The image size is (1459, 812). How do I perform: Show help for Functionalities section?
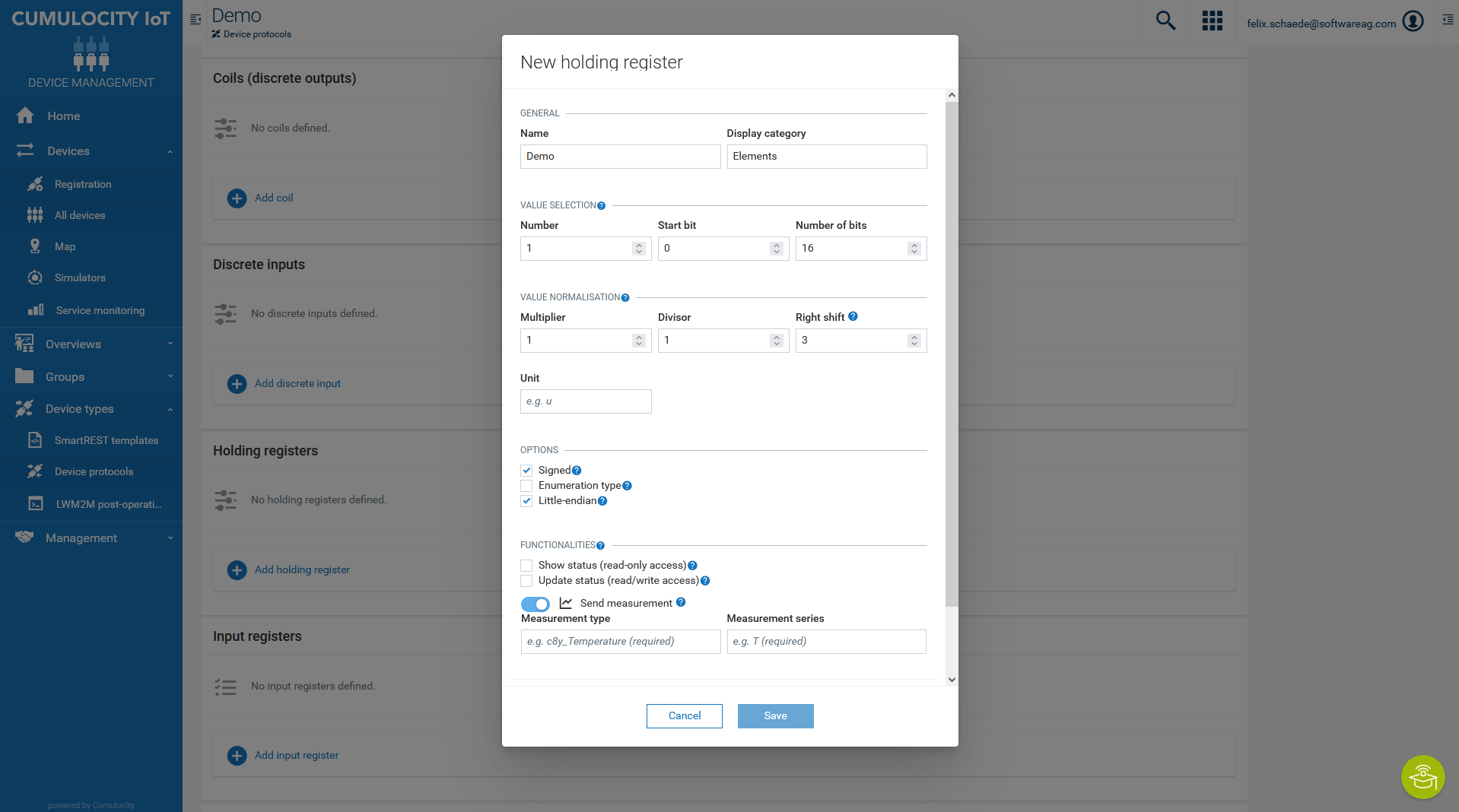coord(600,546)
